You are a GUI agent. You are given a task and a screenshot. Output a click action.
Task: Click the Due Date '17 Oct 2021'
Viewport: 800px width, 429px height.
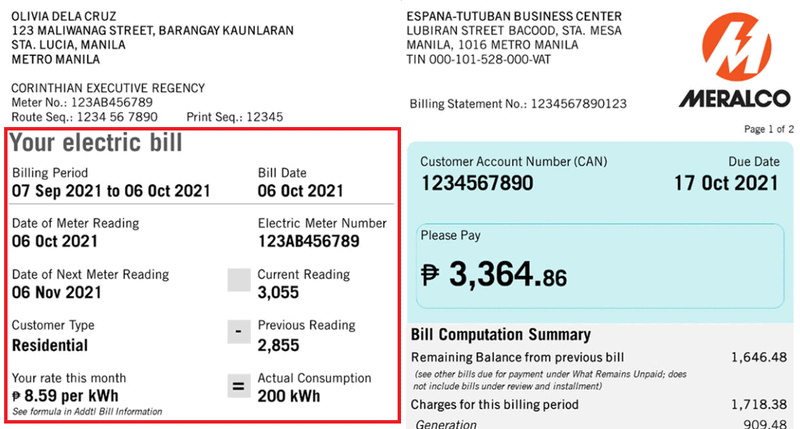tap(727, 183)
